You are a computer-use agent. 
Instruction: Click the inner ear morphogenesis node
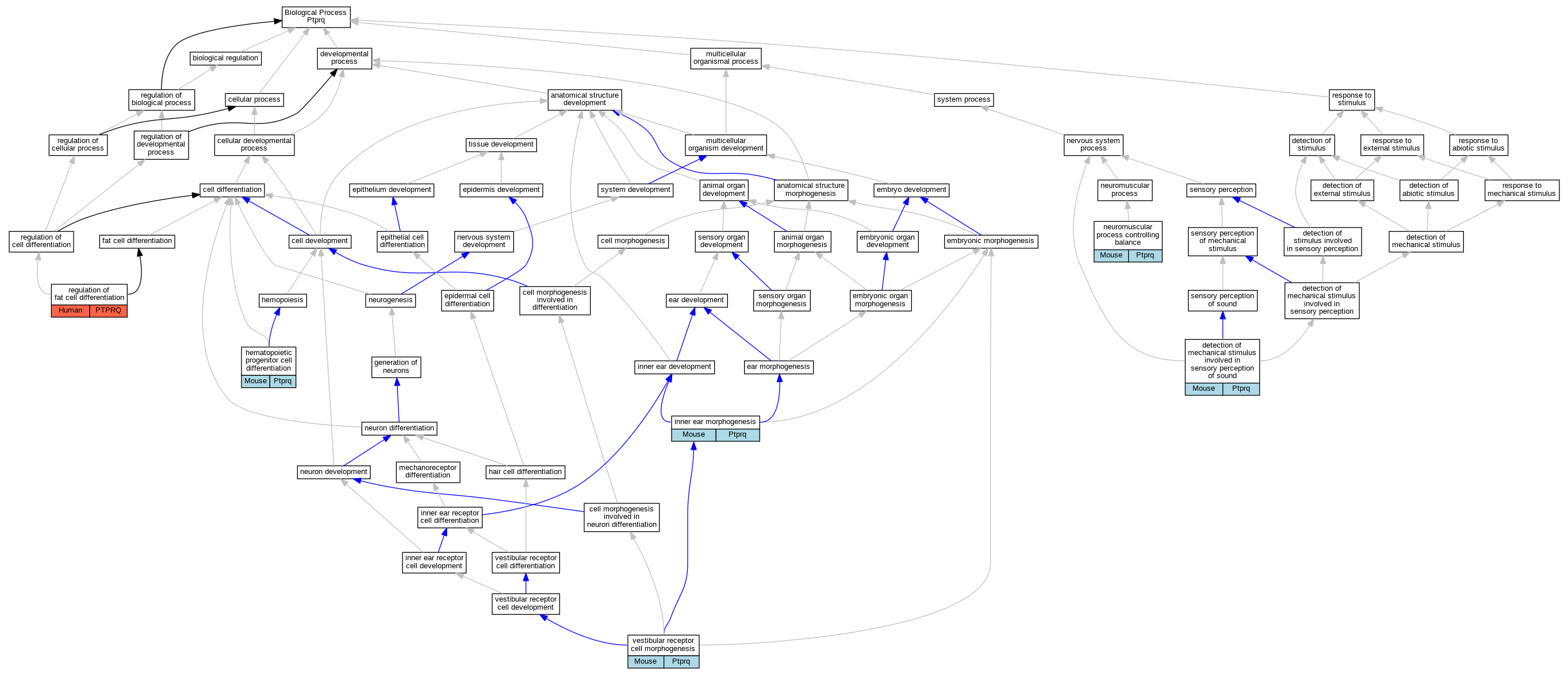click(x=715, y=422)
